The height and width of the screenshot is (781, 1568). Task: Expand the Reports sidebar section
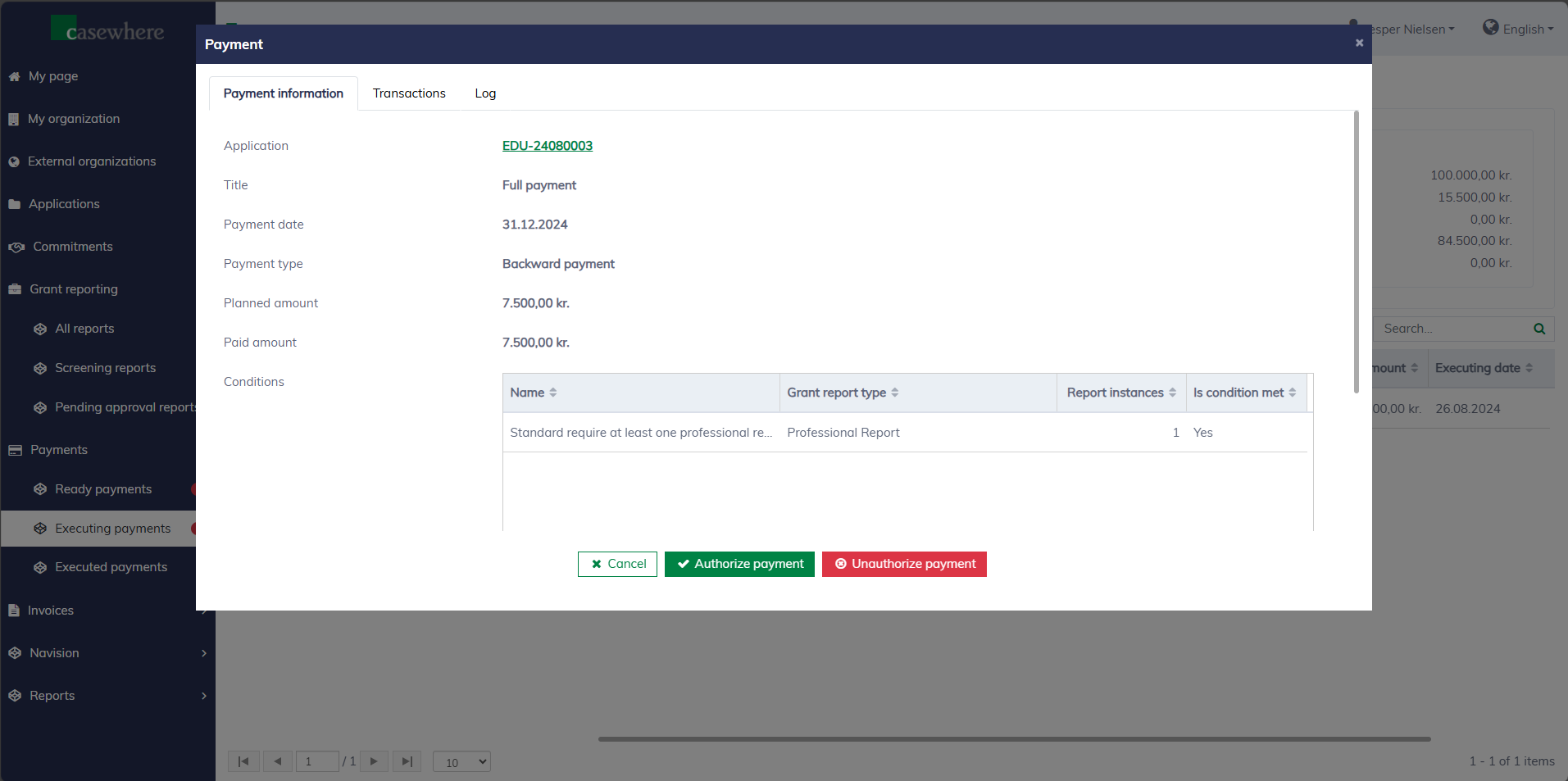204,696
